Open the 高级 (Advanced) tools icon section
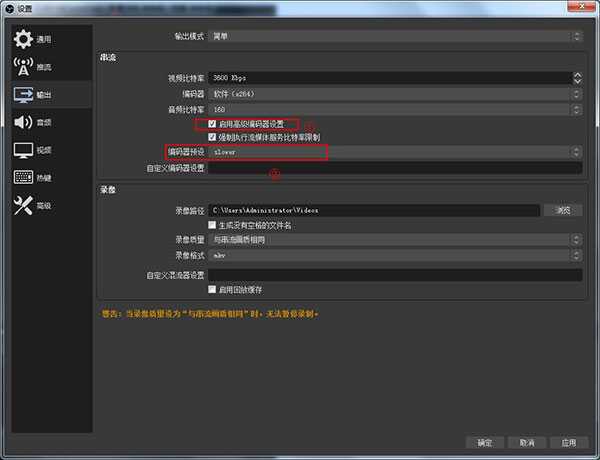Screen dimensions: 600x460 point(24,205)
